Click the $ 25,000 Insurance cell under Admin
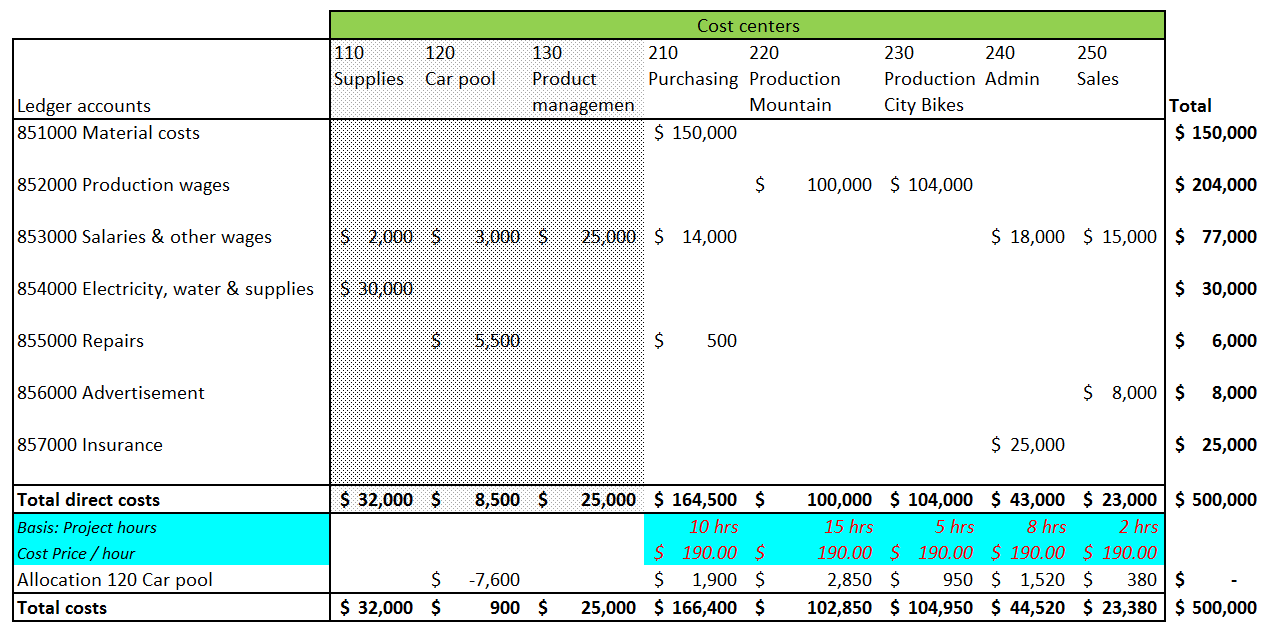 click(x=1028, y=445)
